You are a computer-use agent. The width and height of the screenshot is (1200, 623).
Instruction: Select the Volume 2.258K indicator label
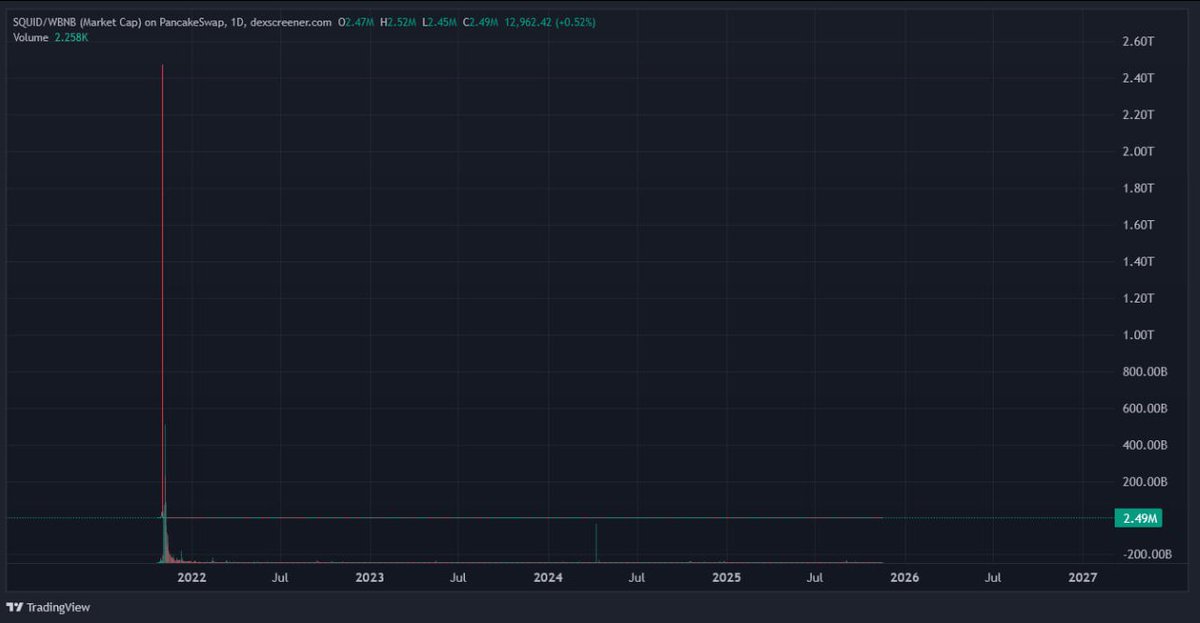52,37
